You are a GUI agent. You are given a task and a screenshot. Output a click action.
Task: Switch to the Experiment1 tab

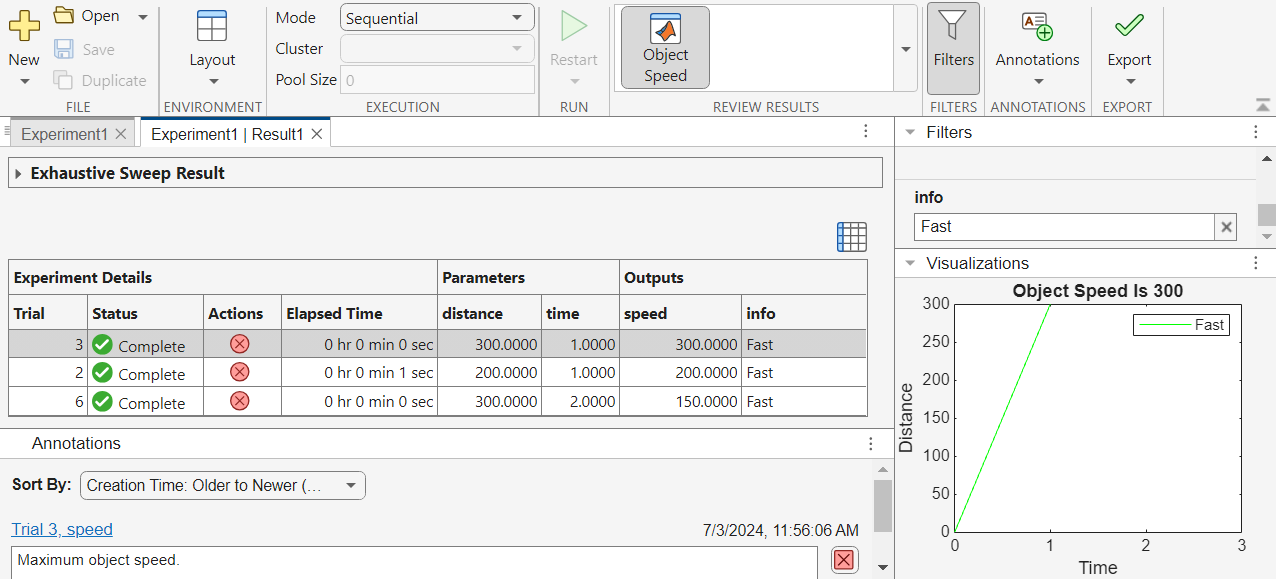point(63,134)
